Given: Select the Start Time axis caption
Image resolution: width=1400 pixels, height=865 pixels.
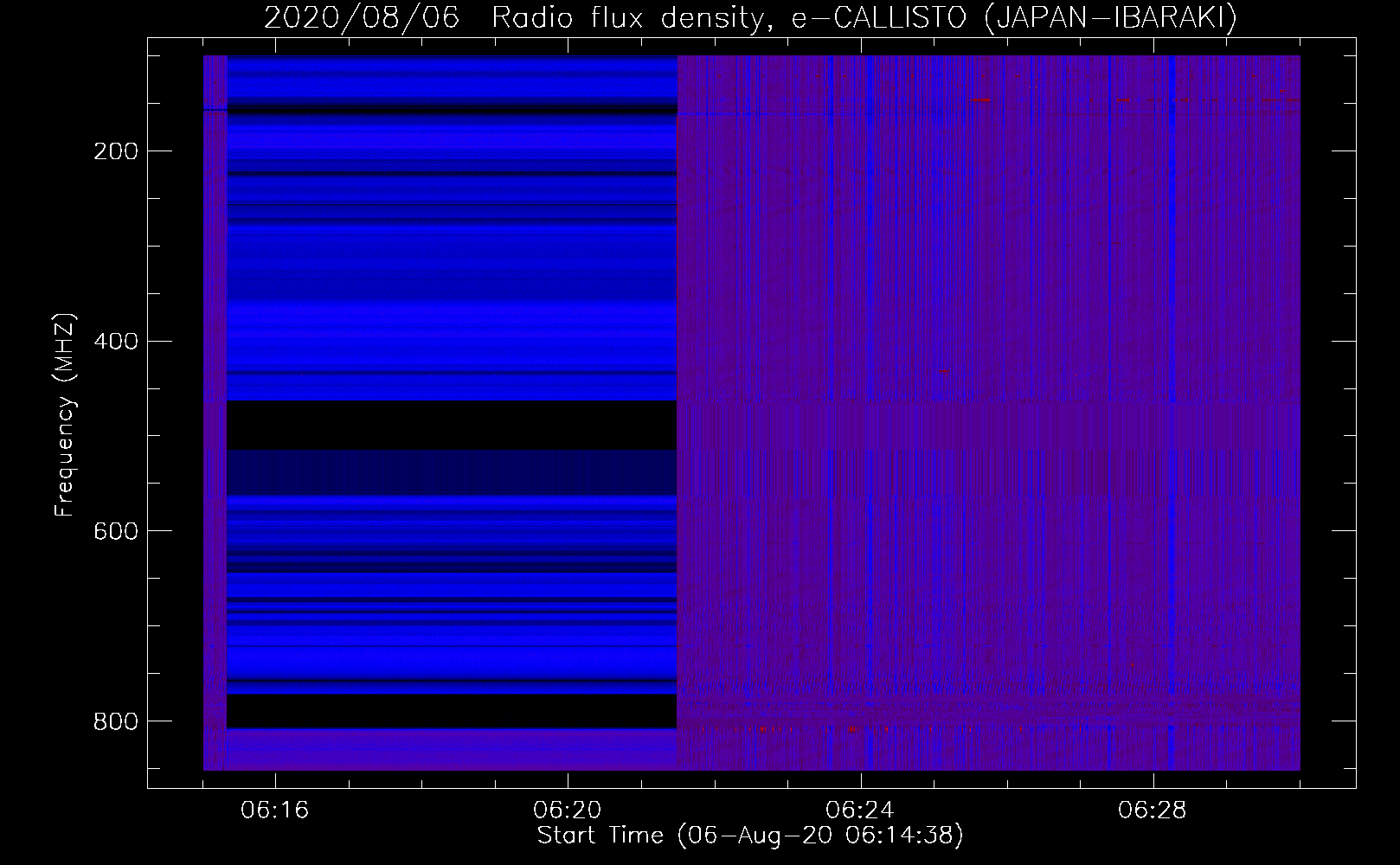Looking at the screenshot, I should click(x=750, y=836).
